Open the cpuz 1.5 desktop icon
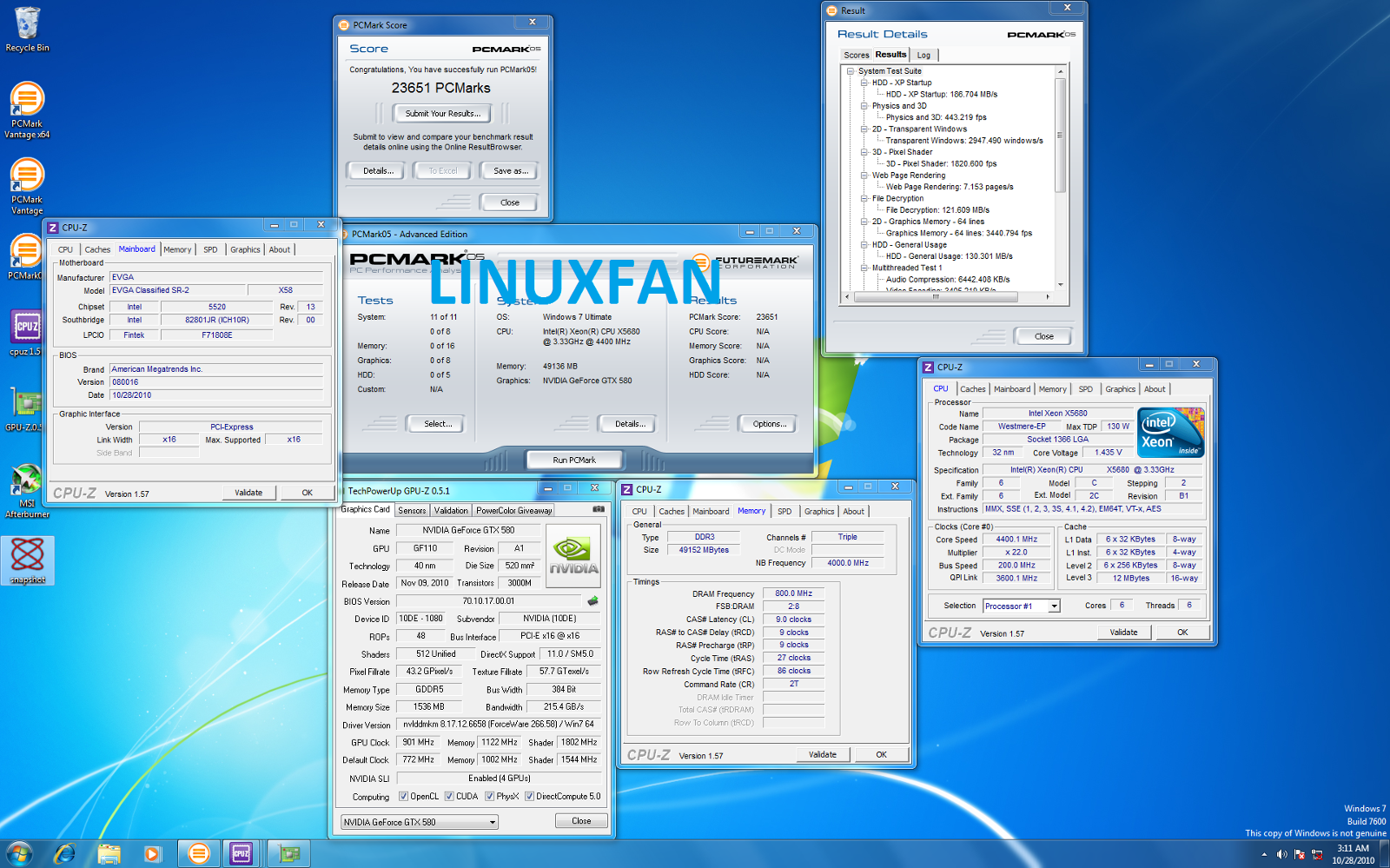This screenshot has height=868, width=1390. click(x=25, y=334)
